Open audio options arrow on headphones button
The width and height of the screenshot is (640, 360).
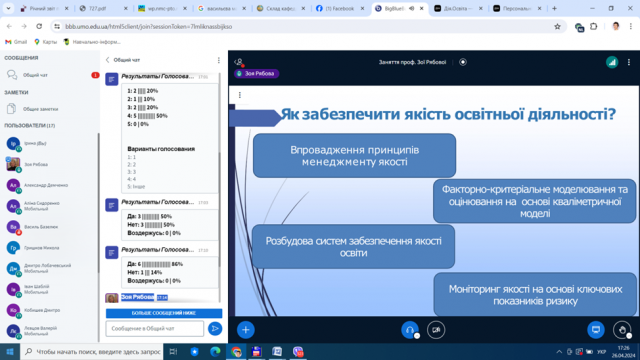417,336
